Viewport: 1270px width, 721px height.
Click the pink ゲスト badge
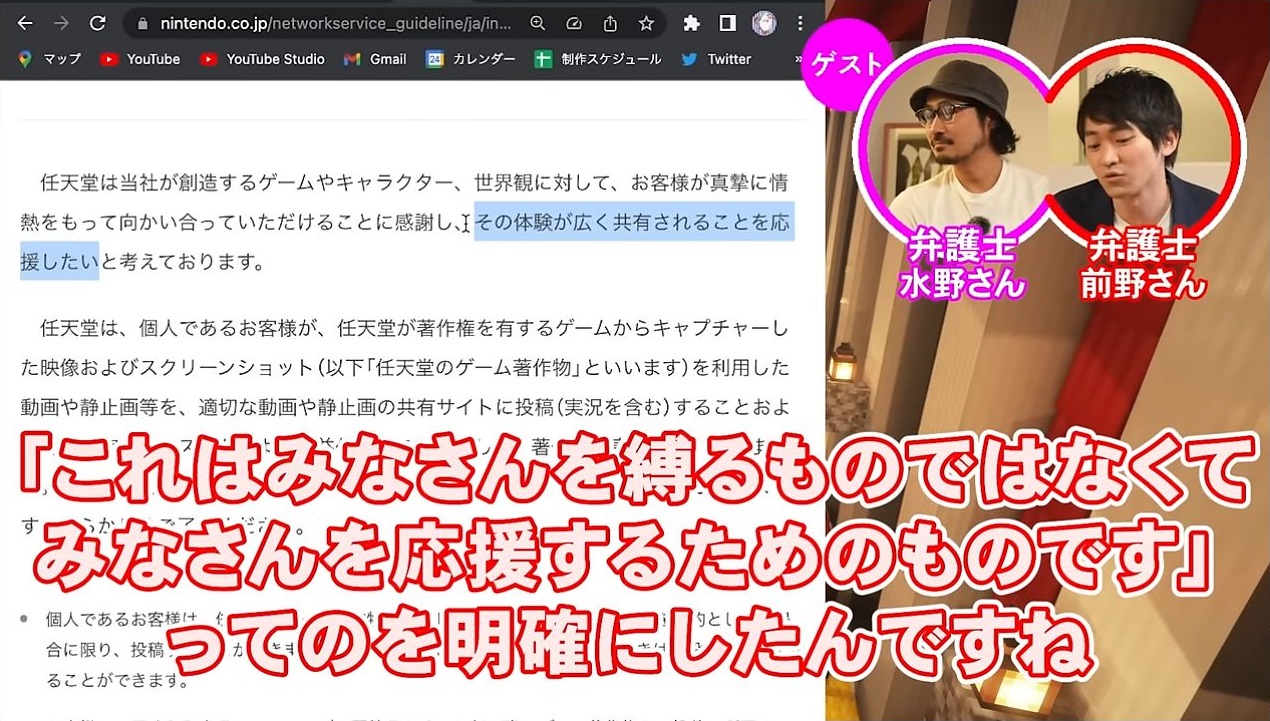846,64
